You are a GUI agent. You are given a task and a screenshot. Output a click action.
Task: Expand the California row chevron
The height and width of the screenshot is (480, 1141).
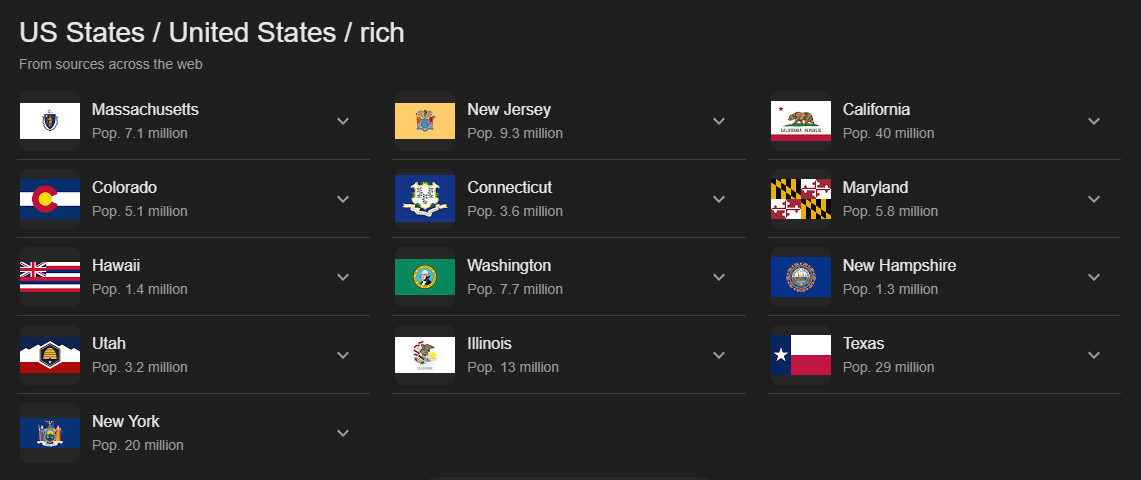point(1094,121)
